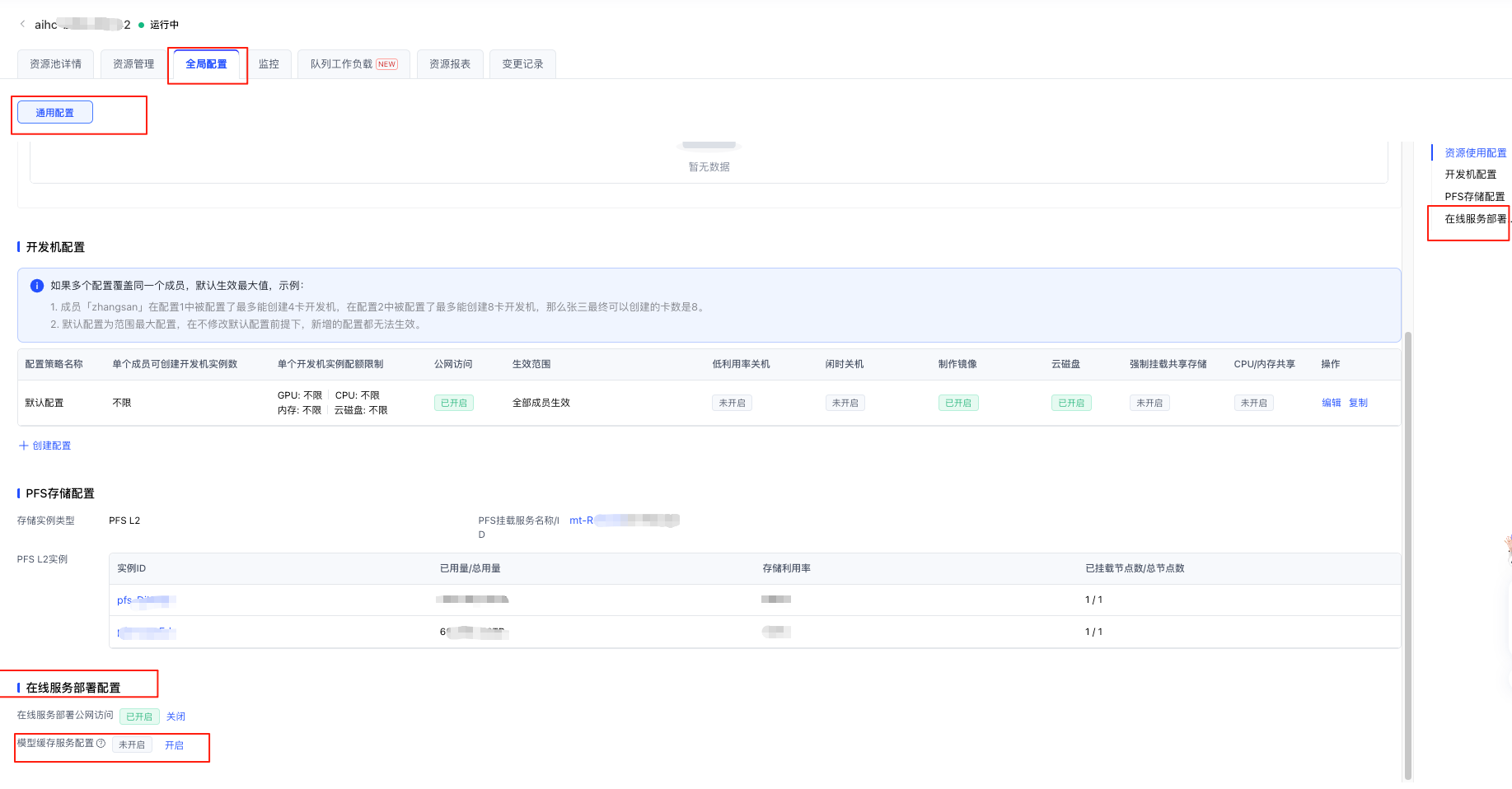
Task: Open the 变更记录 tab
Action: (x=522, y=64)
